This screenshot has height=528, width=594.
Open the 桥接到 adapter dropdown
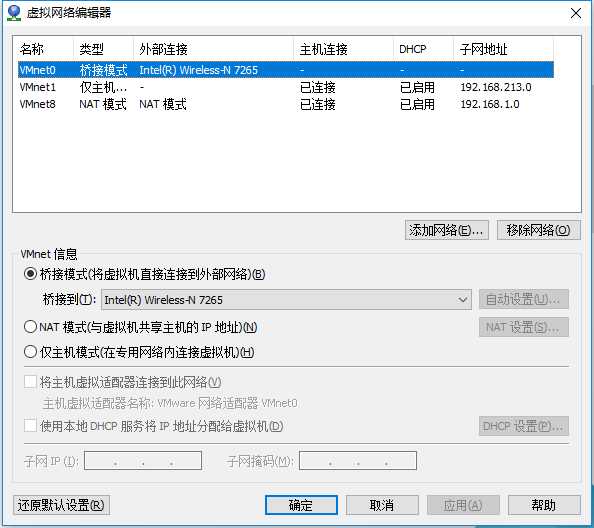point(286,300)
